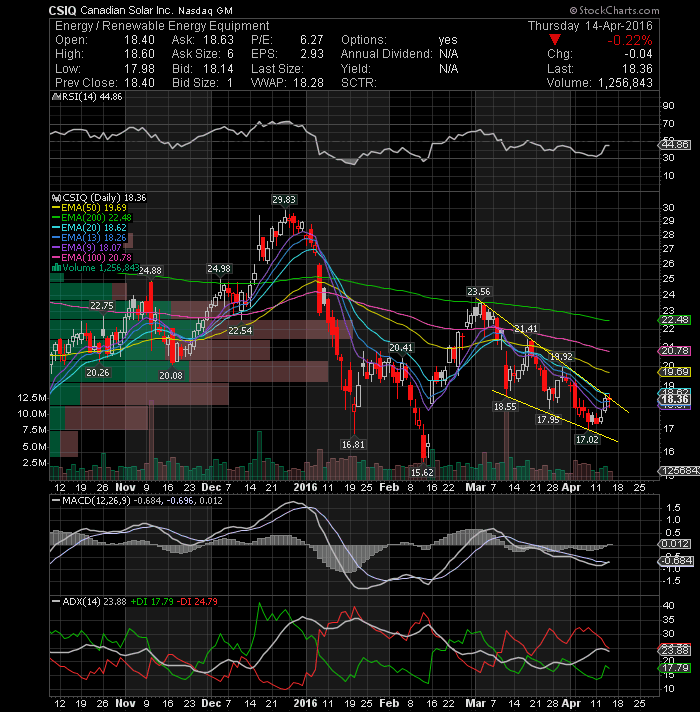The height and width of the screenshot is (712, 700).
Task: Click the 23.56 March high annotation
Action: [478, 292]
